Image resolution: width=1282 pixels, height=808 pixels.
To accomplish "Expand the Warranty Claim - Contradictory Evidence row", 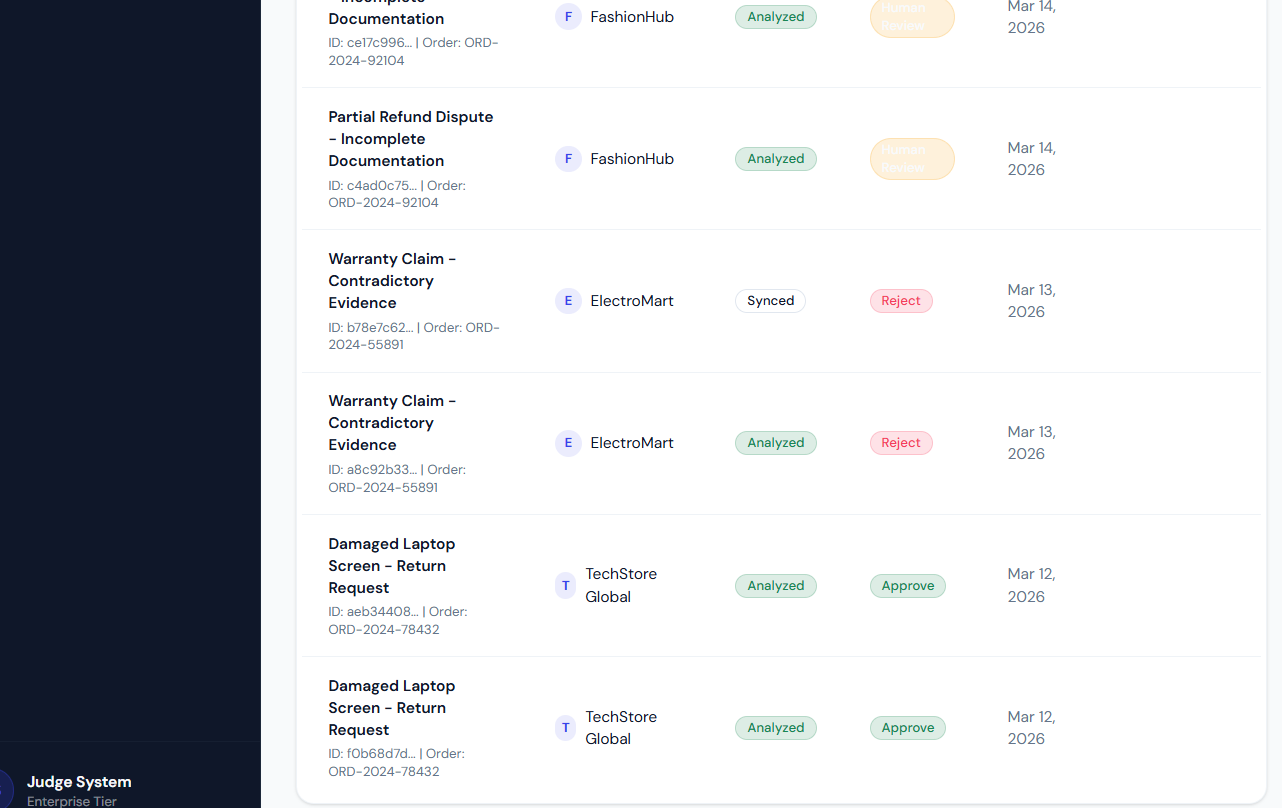I will pos(392,280).
